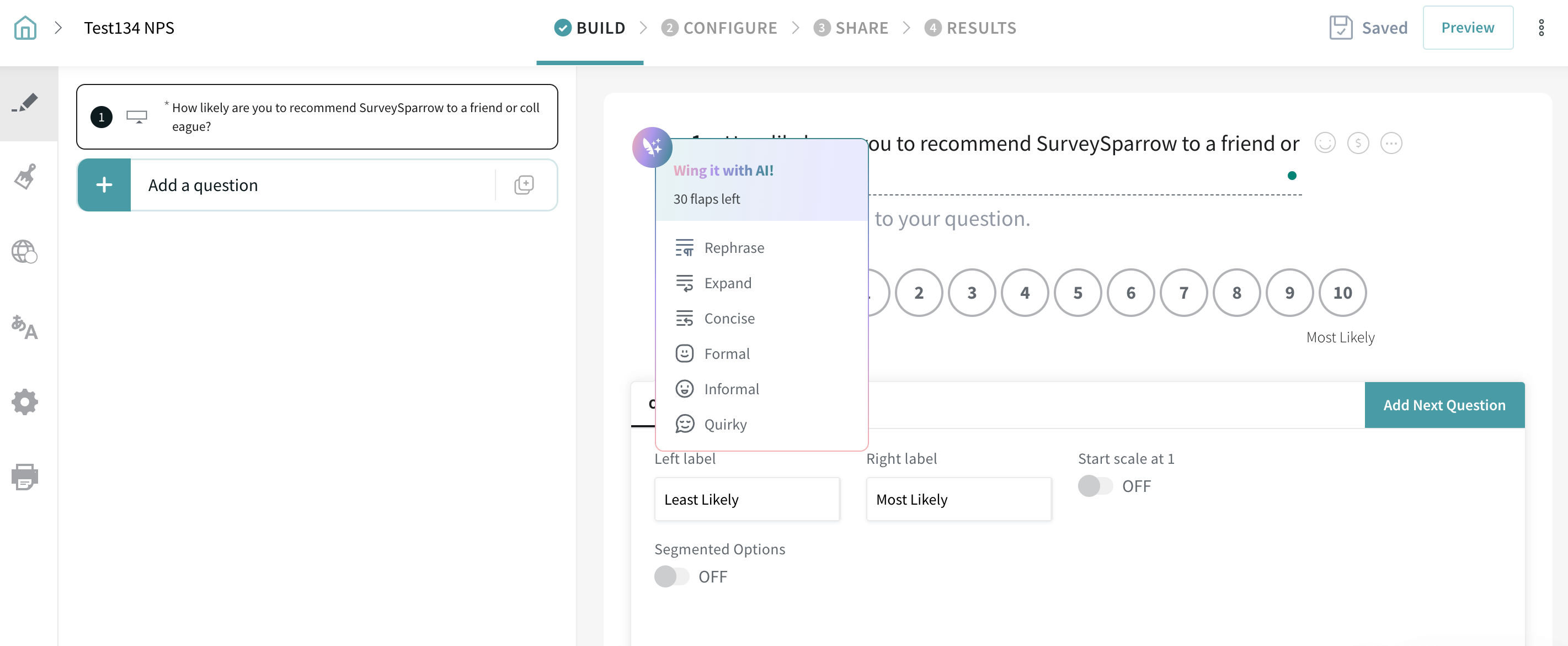Click the Add Next Question button

pyautogui.click(x=1444, y=405)
